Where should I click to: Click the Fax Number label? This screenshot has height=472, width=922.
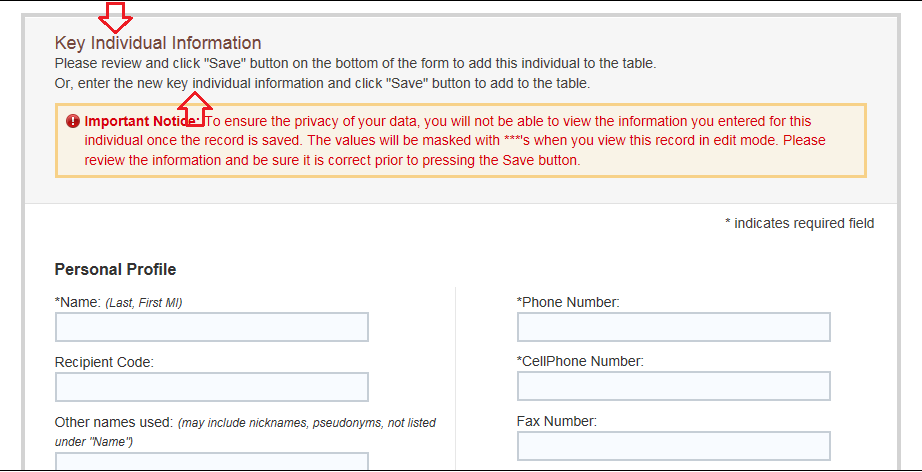[556, 421]
